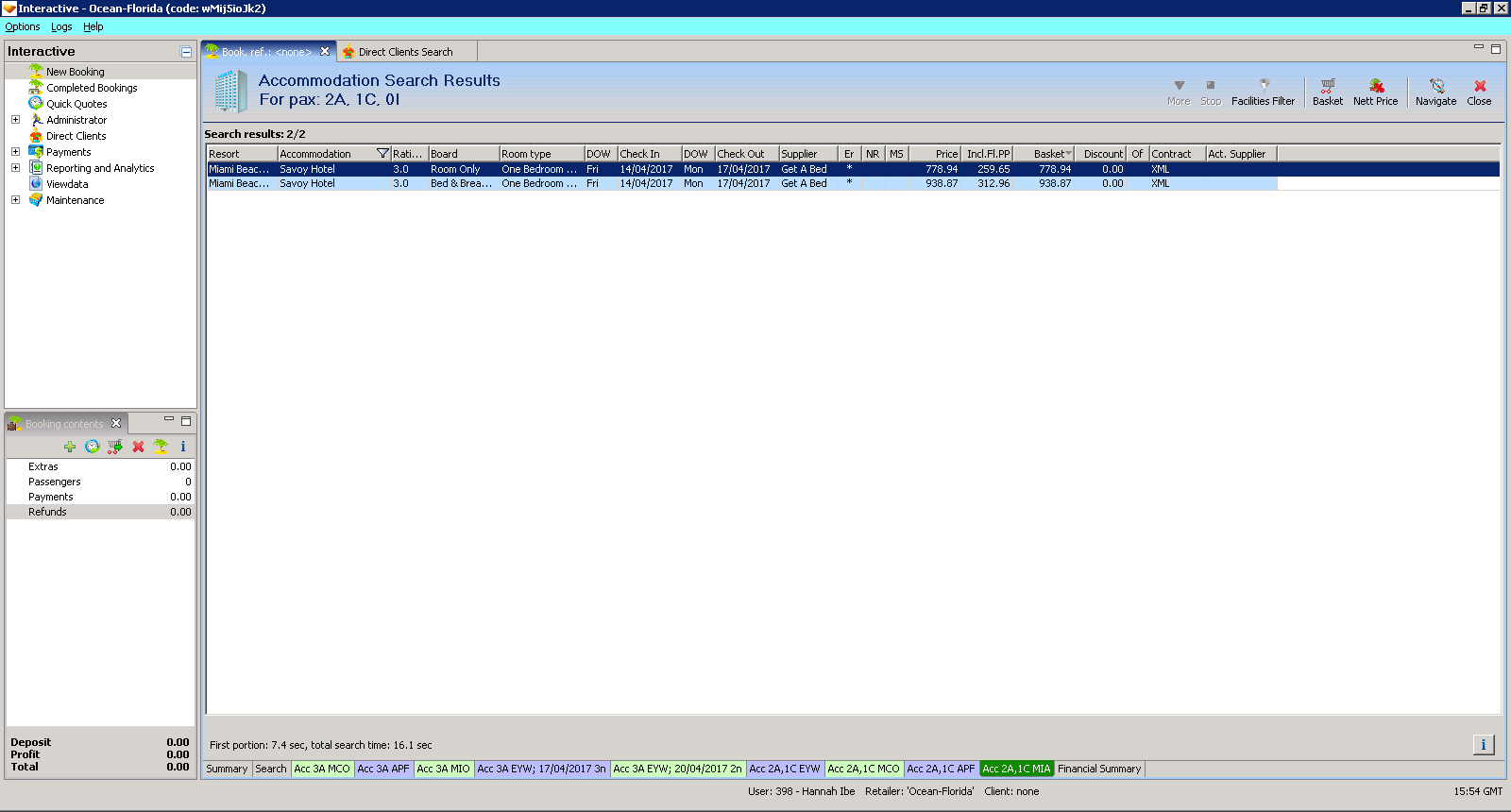This screenshot has width=1511, height=812.
Task: Click the cart with green arrow icon
Action: click(x=115, y=447)
